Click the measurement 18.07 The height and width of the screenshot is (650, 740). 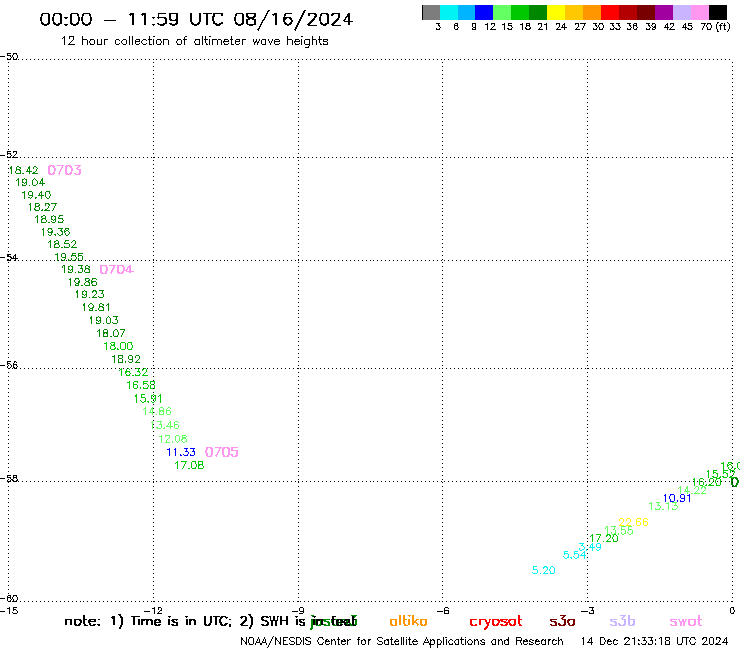point(111,333)
